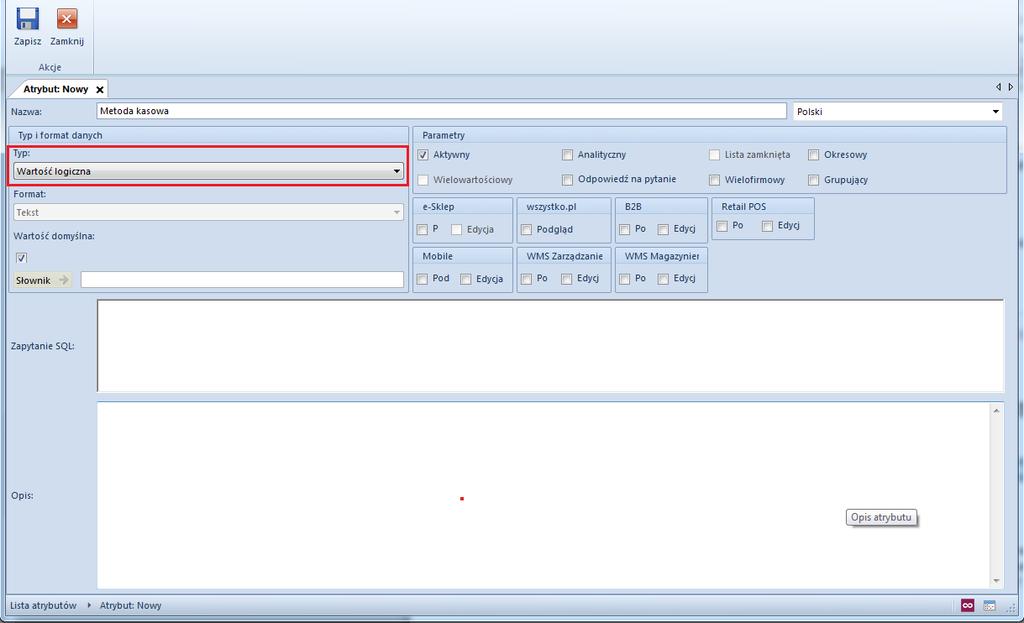Screen dimensions: 1024x623
Task: Open the disabled Format dropdown Tekst
Action: click(x=208, y=212)
